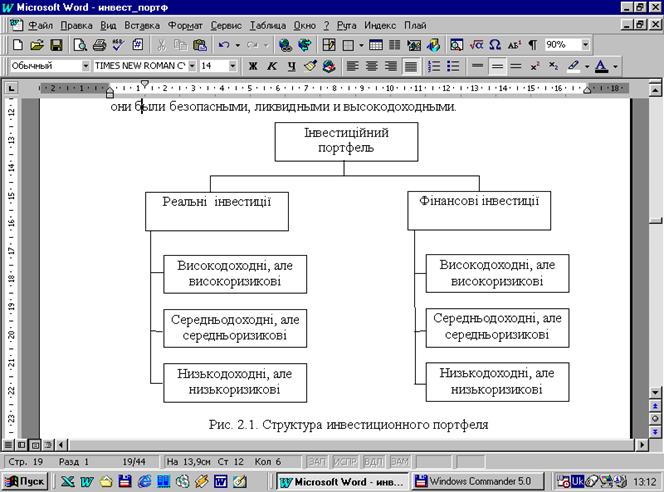664x492 pixels.
Task: Click the superscript x² icon
Action: pyautogui.click(x=534, y=67)
